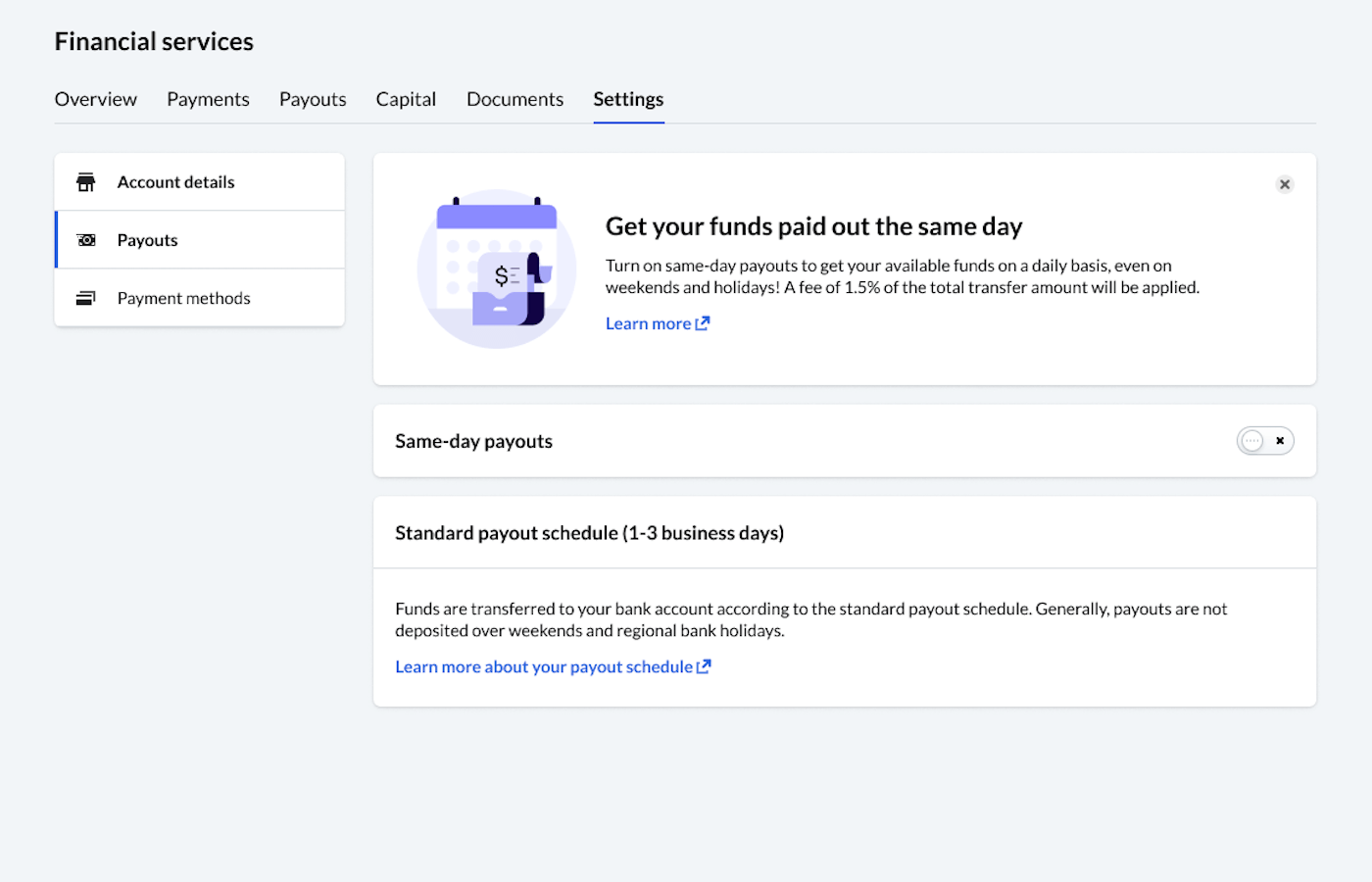The image size is (1372, 882).
Task: Toggle same-day payouts on the settings card
Action: tap(1265, 440)
